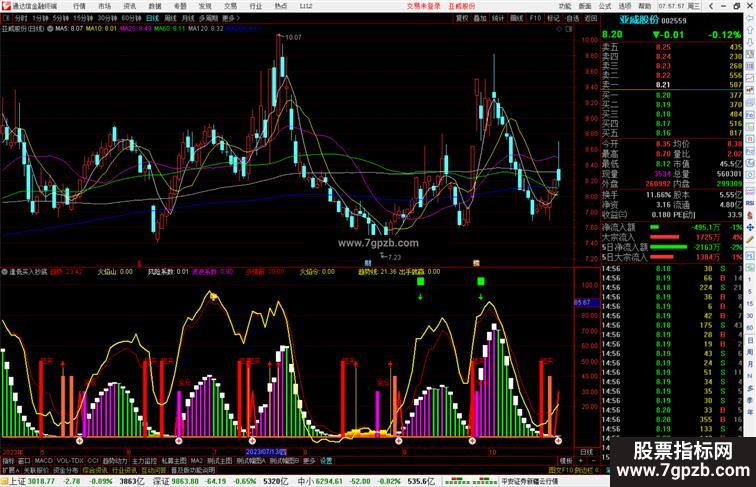The width and height of the screenshot is (756, 487).
Task: Click the 交易未登录 trading login link
Action: (423, 6)
